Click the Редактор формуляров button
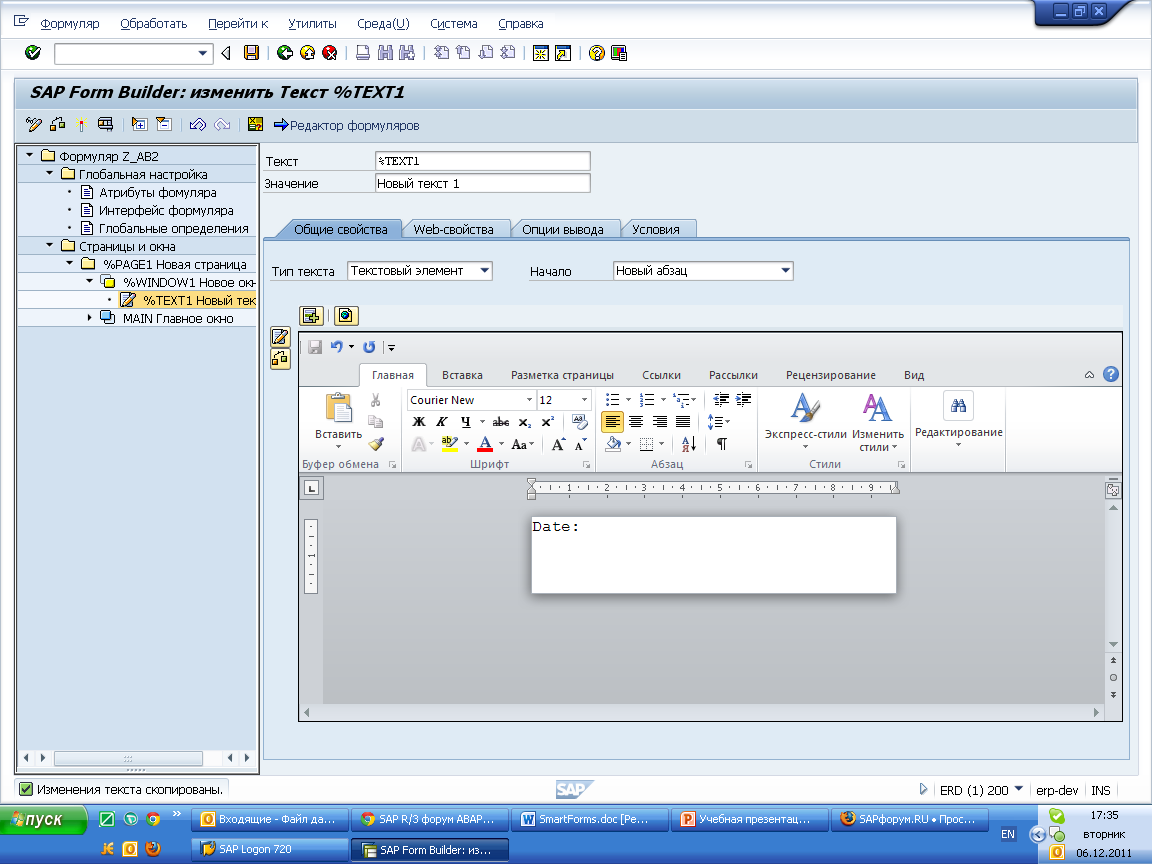1152x864 pixels. (346, 125)
